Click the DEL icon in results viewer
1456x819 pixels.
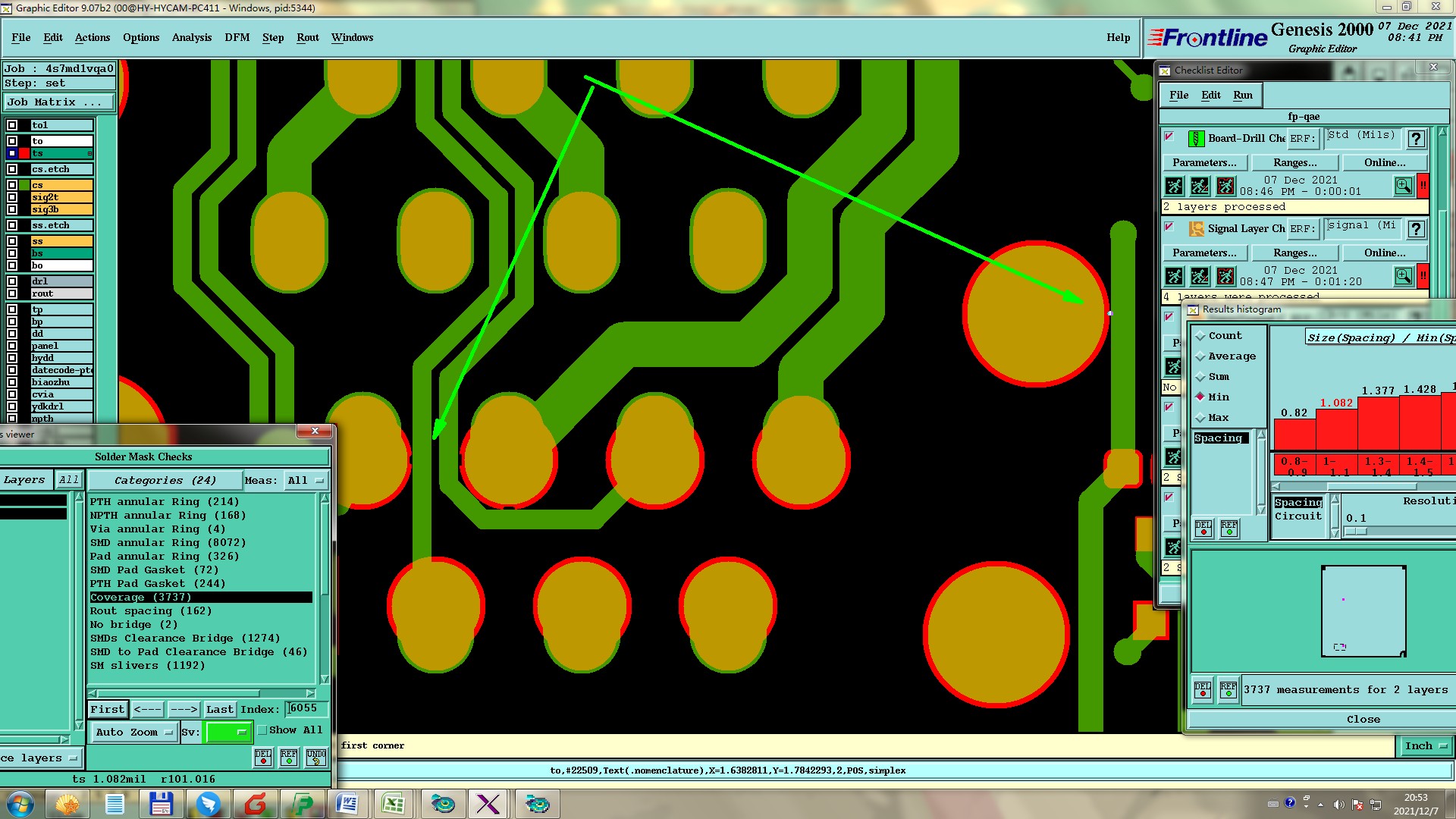263,757
